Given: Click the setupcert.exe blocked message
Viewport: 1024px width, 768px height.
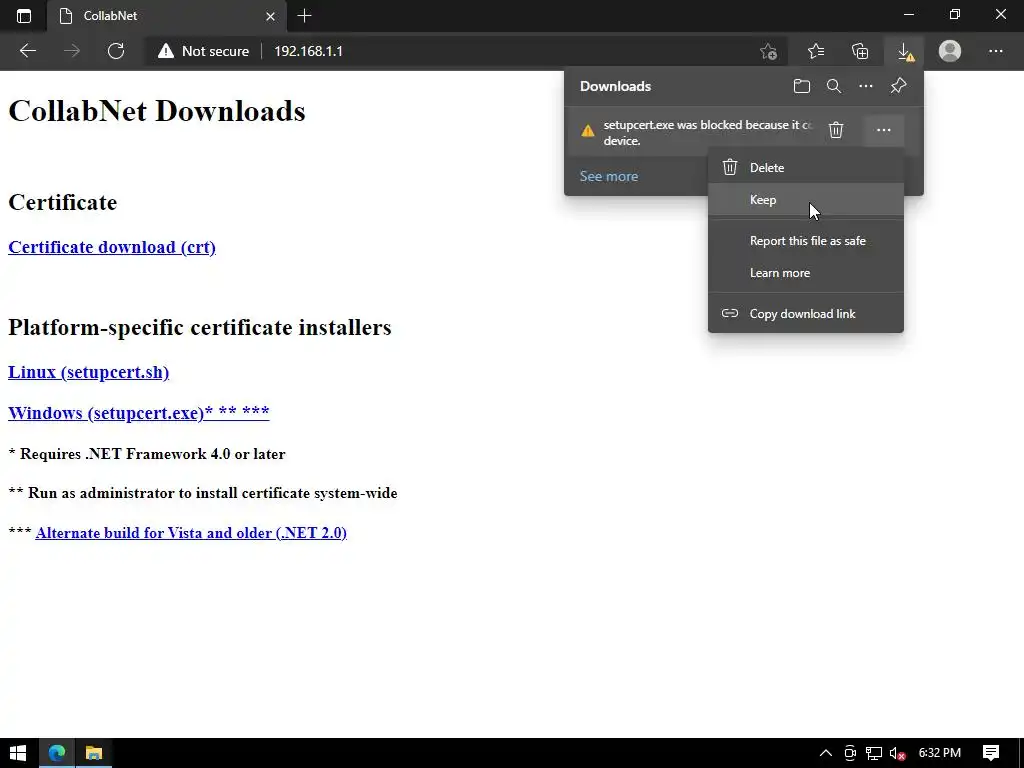Looking at the screenshot, I should pyautogui.click(x=708, y=133).
